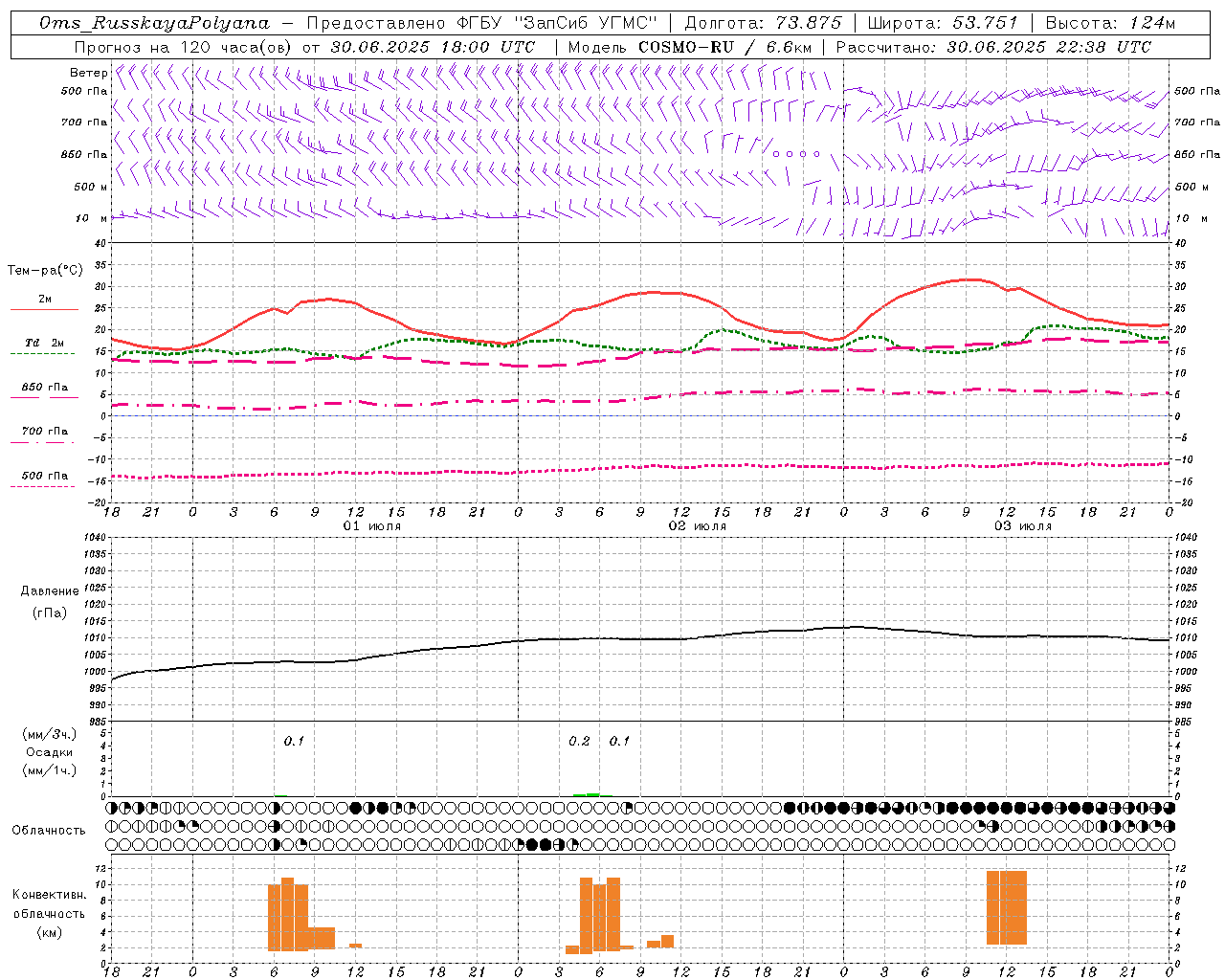The image size is (1225, 980).
Task: Click the (мм/3ч.) precipitation unit label
Action: coord(50,734)
